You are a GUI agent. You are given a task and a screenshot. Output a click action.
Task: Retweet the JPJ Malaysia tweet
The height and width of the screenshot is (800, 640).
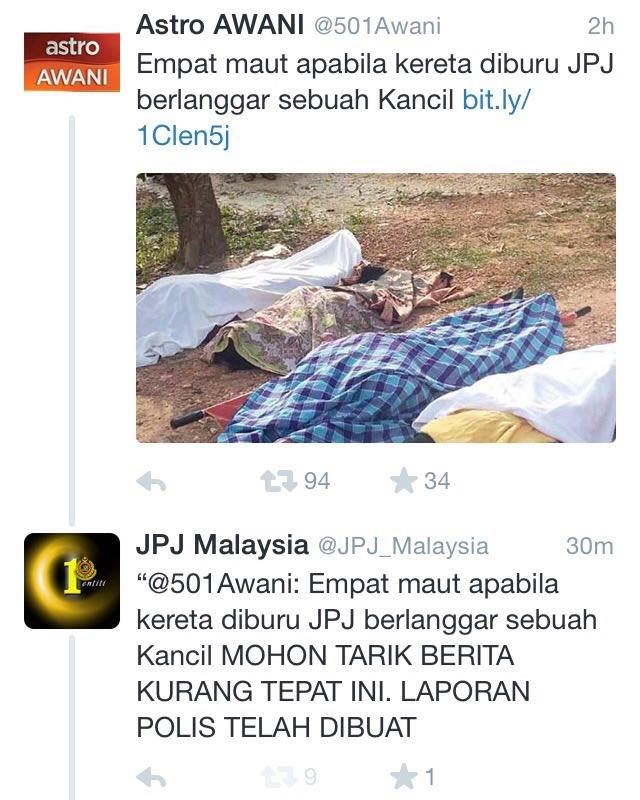279,778
